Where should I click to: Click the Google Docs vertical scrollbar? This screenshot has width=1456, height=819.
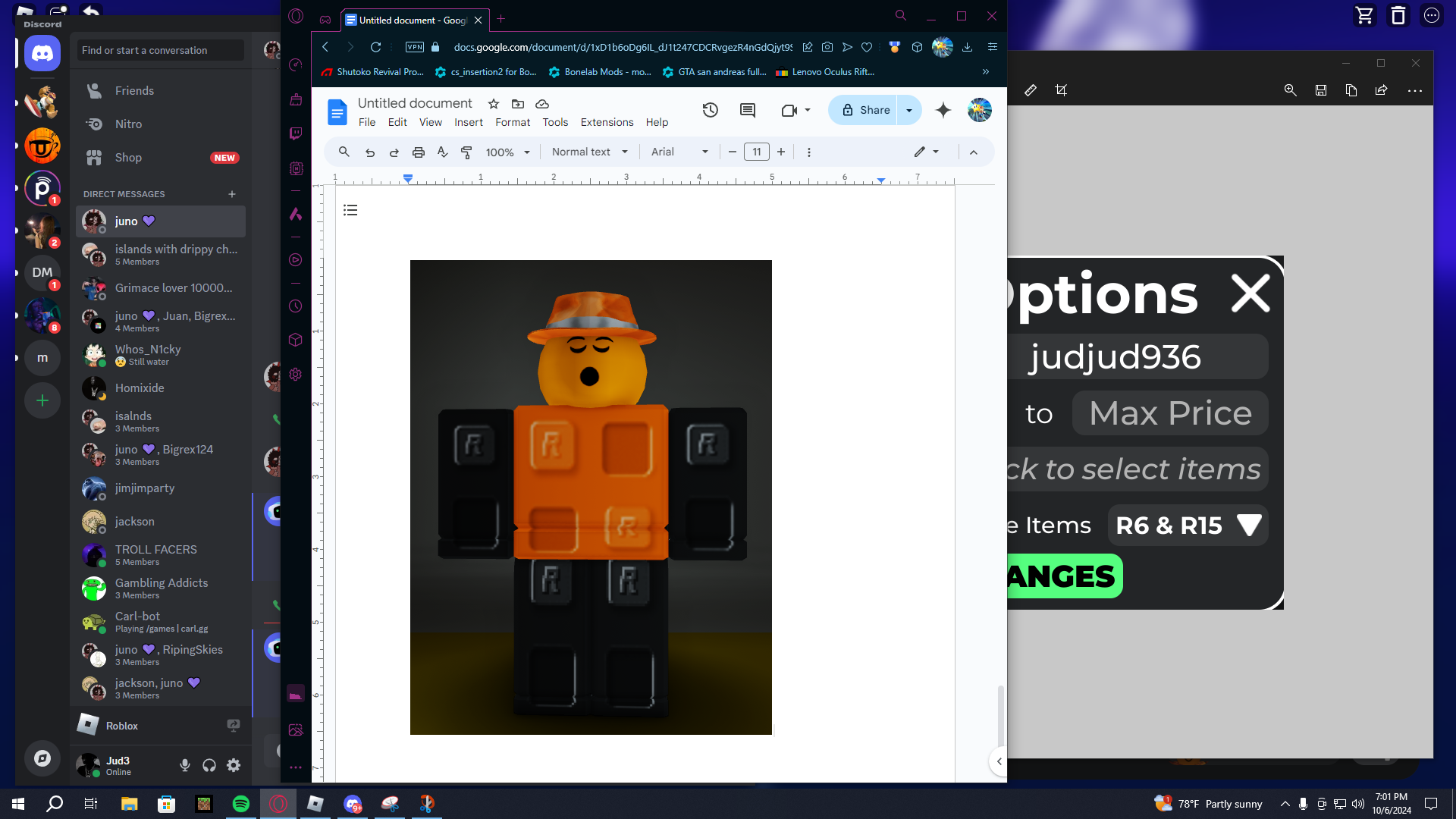pyautogui.click(x=1000, y=715)
